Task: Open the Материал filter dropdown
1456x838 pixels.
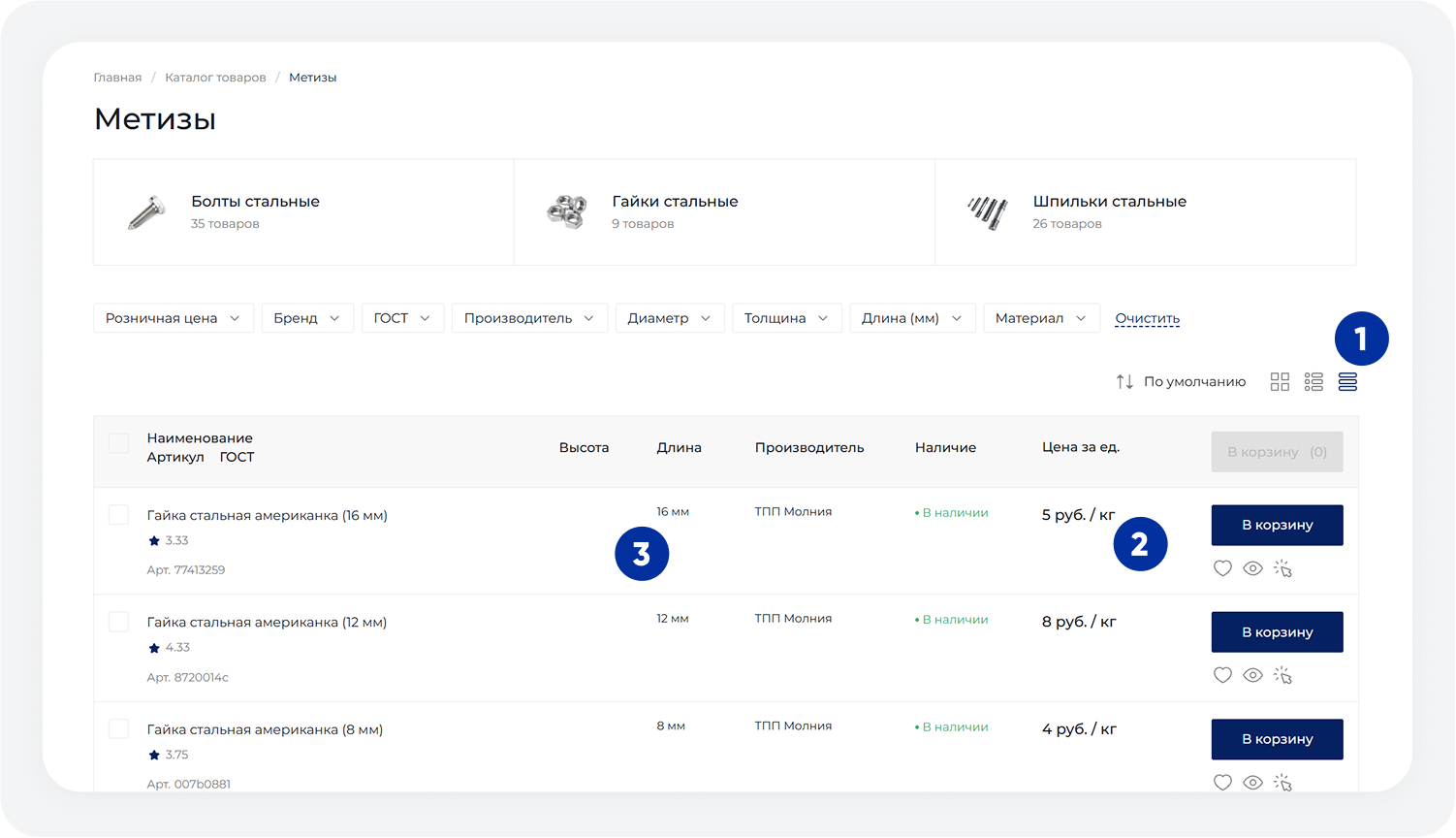Action: tap(1042, 318)
